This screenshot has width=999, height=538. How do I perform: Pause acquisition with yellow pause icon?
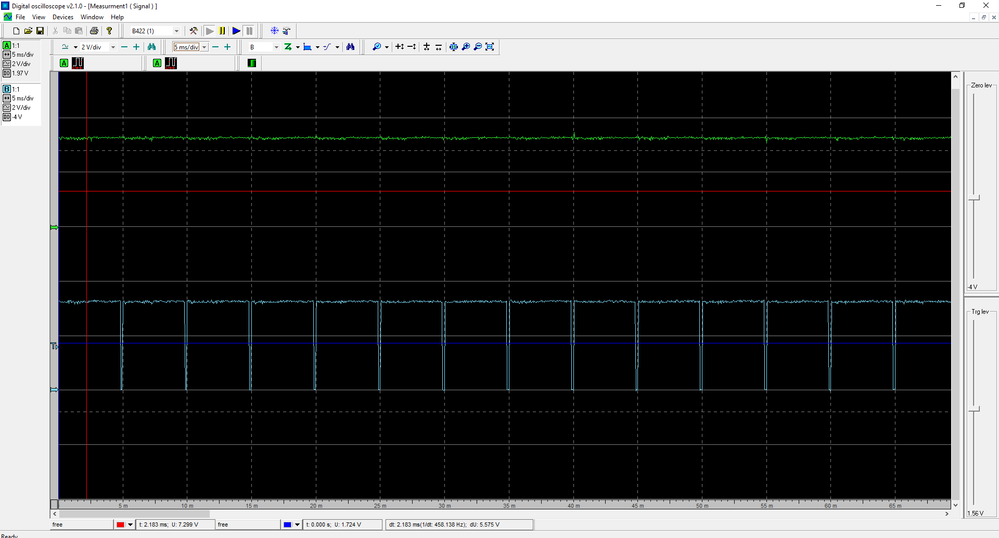(222, 31)
